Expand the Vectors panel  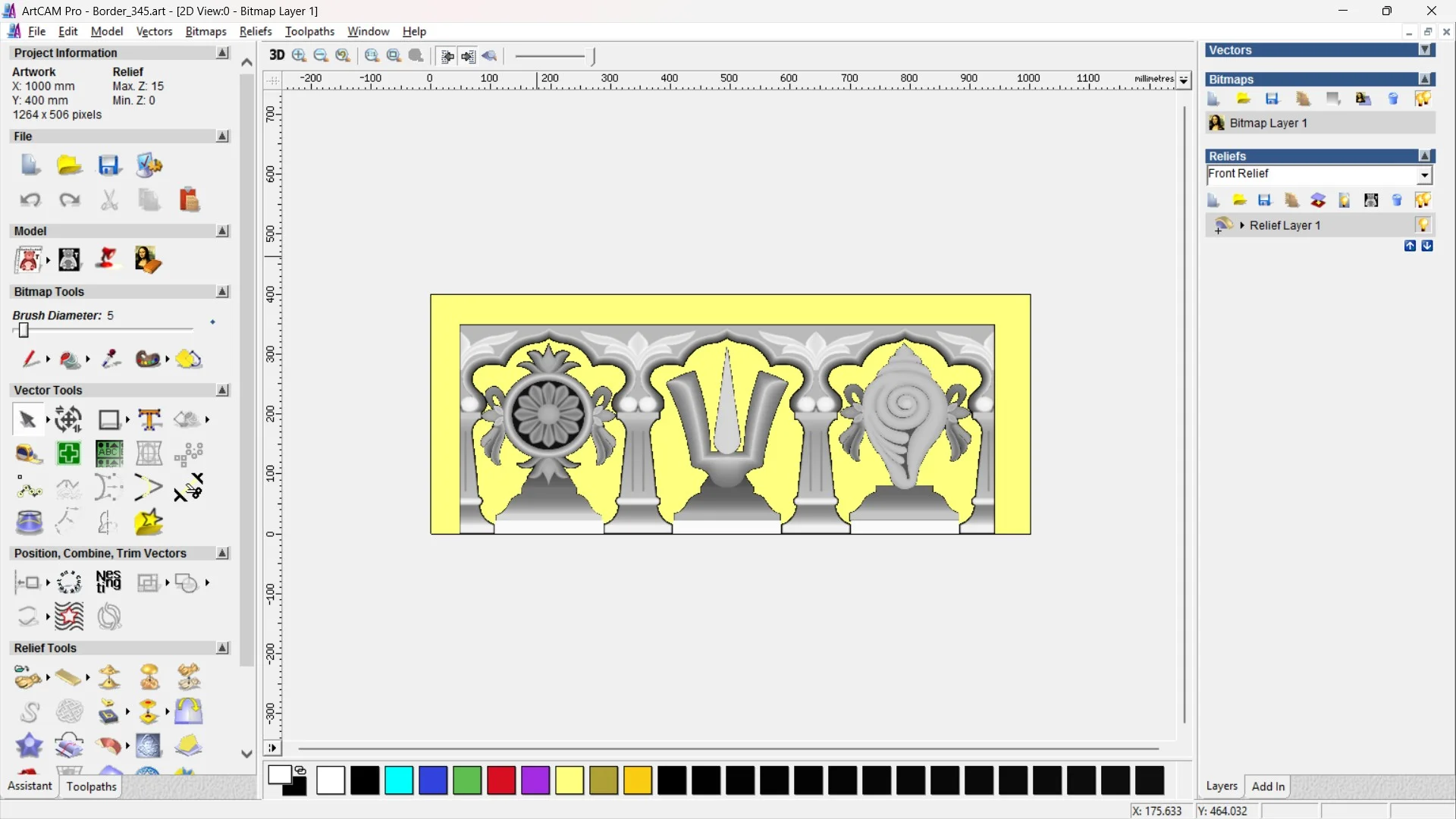pyautogui.click(x=1425, y=50)
